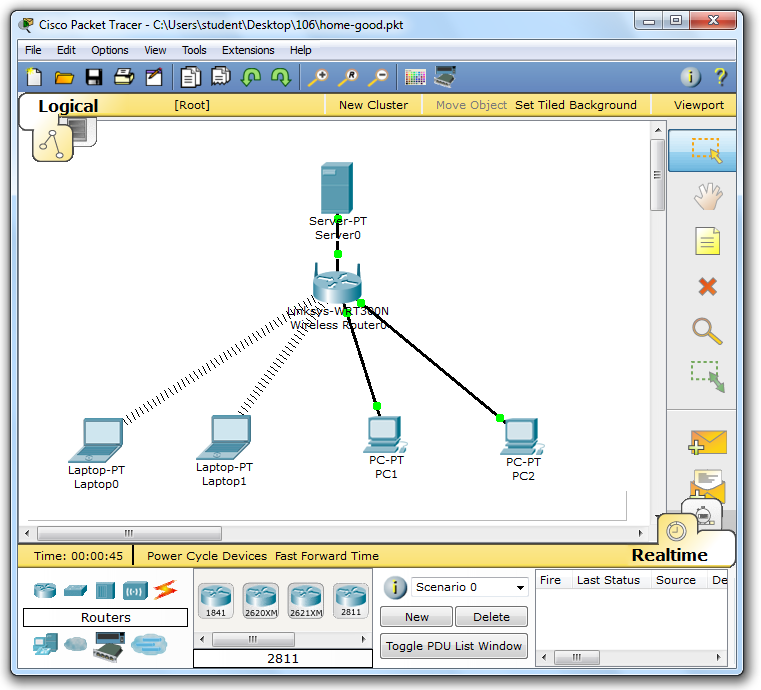Choose the Inspect magnifier tool
761x690 pixels.
pos(707,331)
